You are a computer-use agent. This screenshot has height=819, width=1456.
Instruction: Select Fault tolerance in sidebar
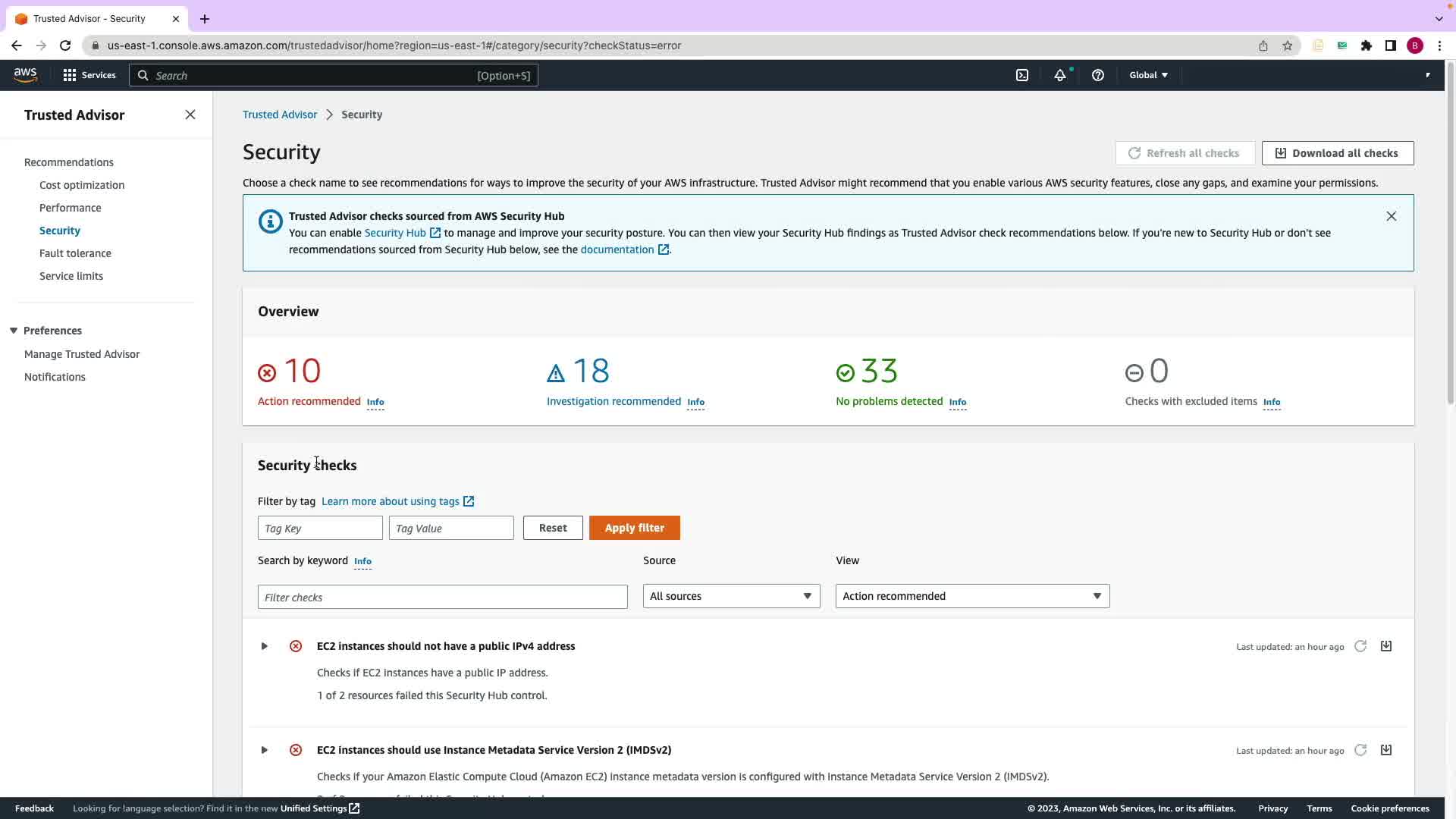point(75,253)
